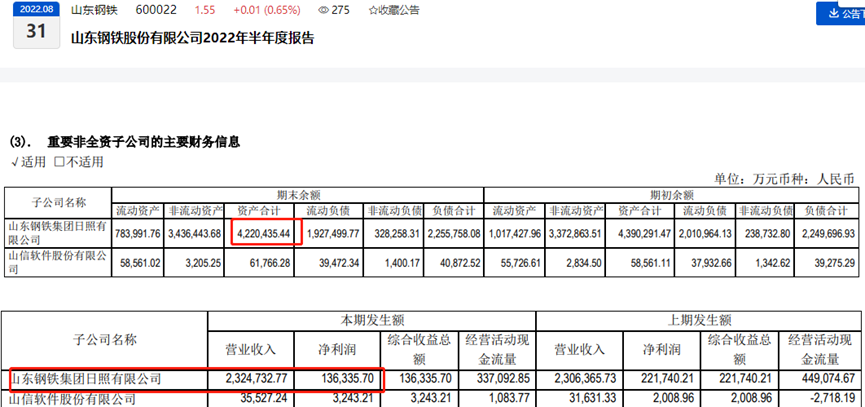Viewport: 865px width, 407px height.
Task: Click the download announcement button
Action: tap(839, 13)
